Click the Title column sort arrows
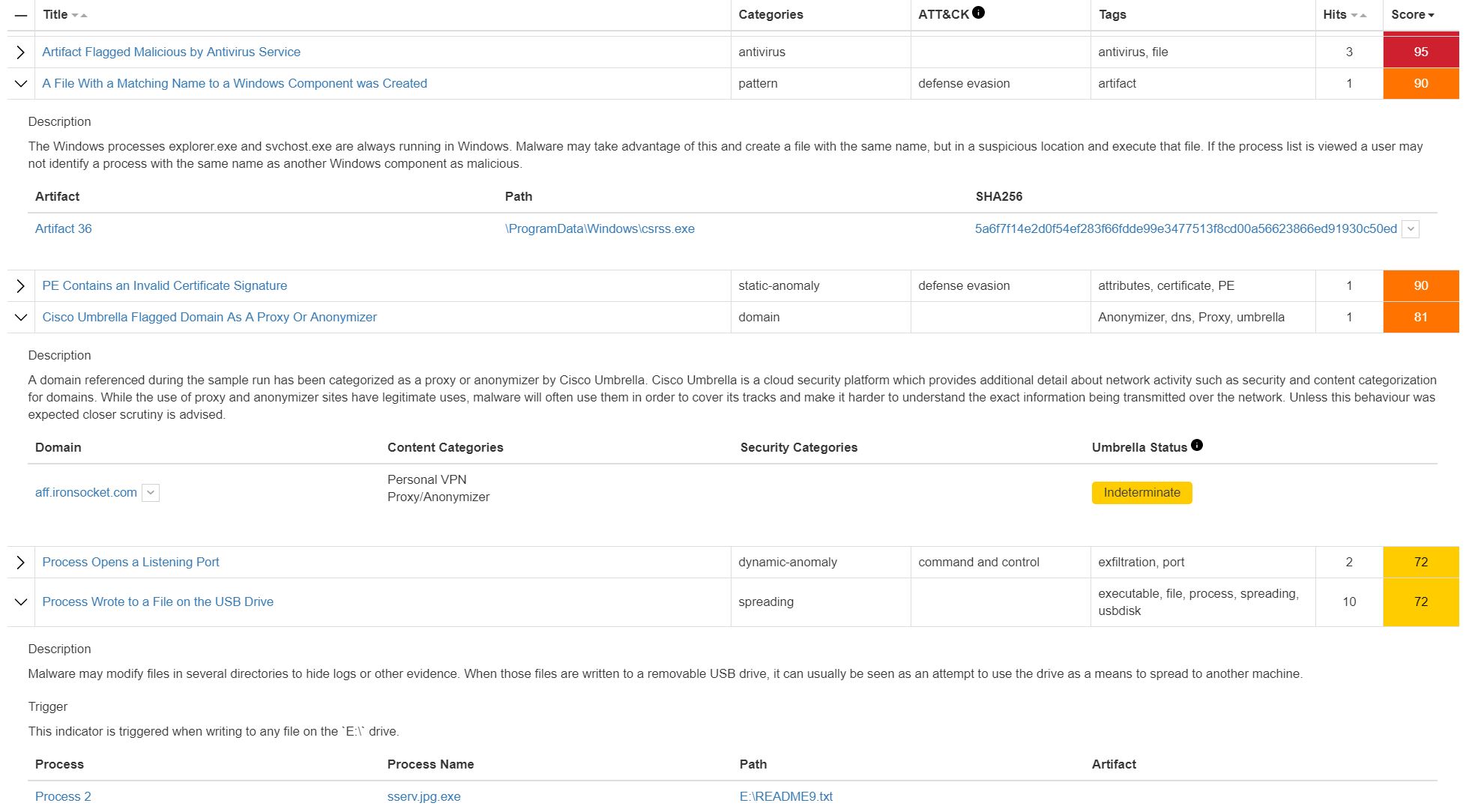 [x=79, y=15]
